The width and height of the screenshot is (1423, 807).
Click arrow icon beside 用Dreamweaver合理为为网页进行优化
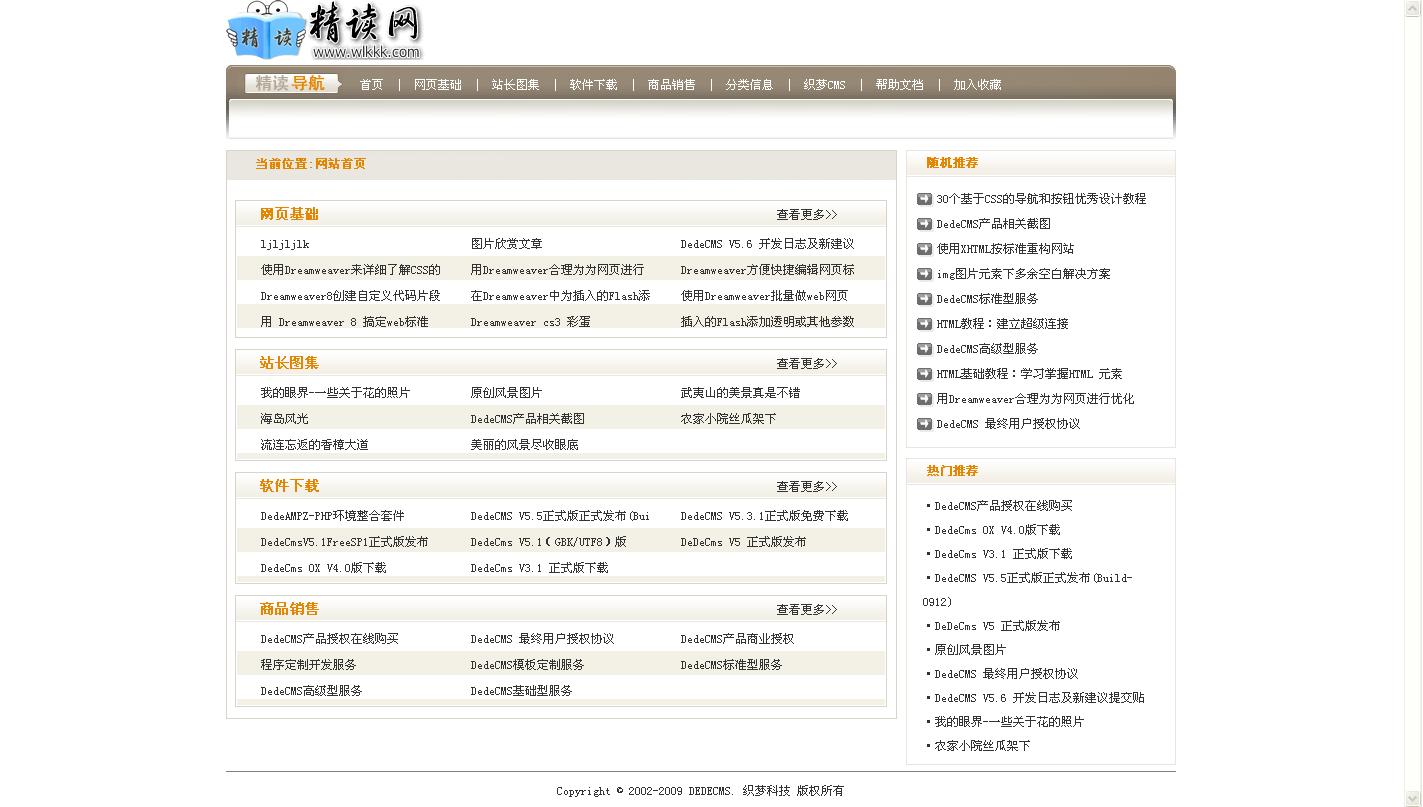point(924,399)
